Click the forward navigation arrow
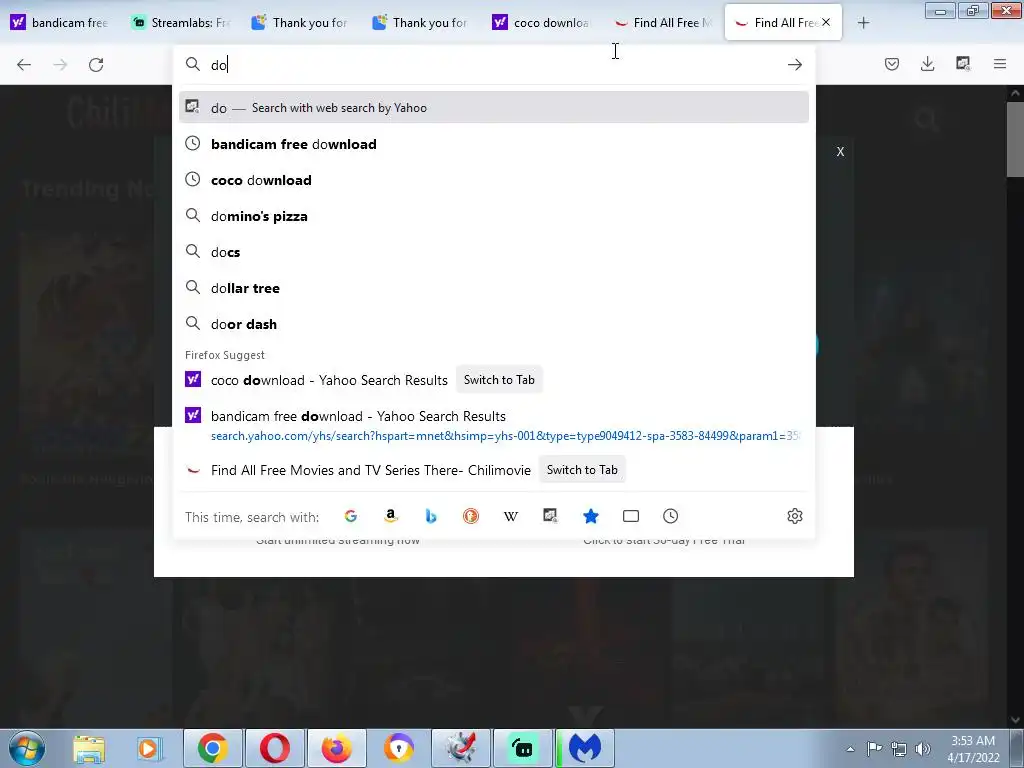Screen dimensions: 1024x768 pos(60,65)
